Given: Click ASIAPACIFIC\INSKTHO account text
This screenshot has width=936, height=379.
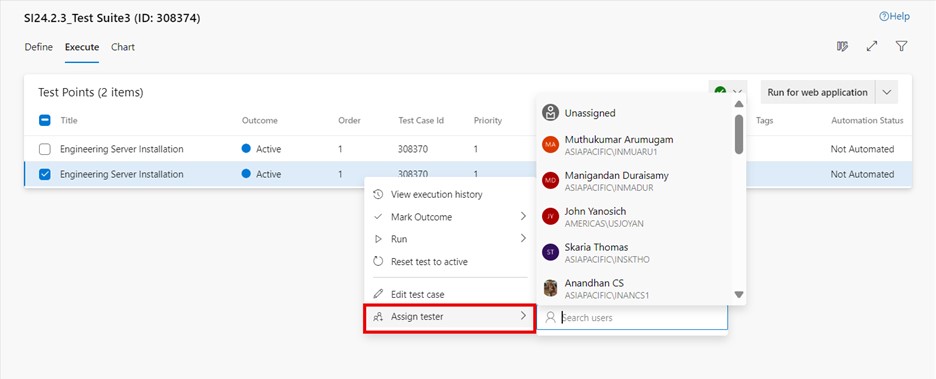Looking at the screenshot, I should pyautogui.click(x=607, y=260).
